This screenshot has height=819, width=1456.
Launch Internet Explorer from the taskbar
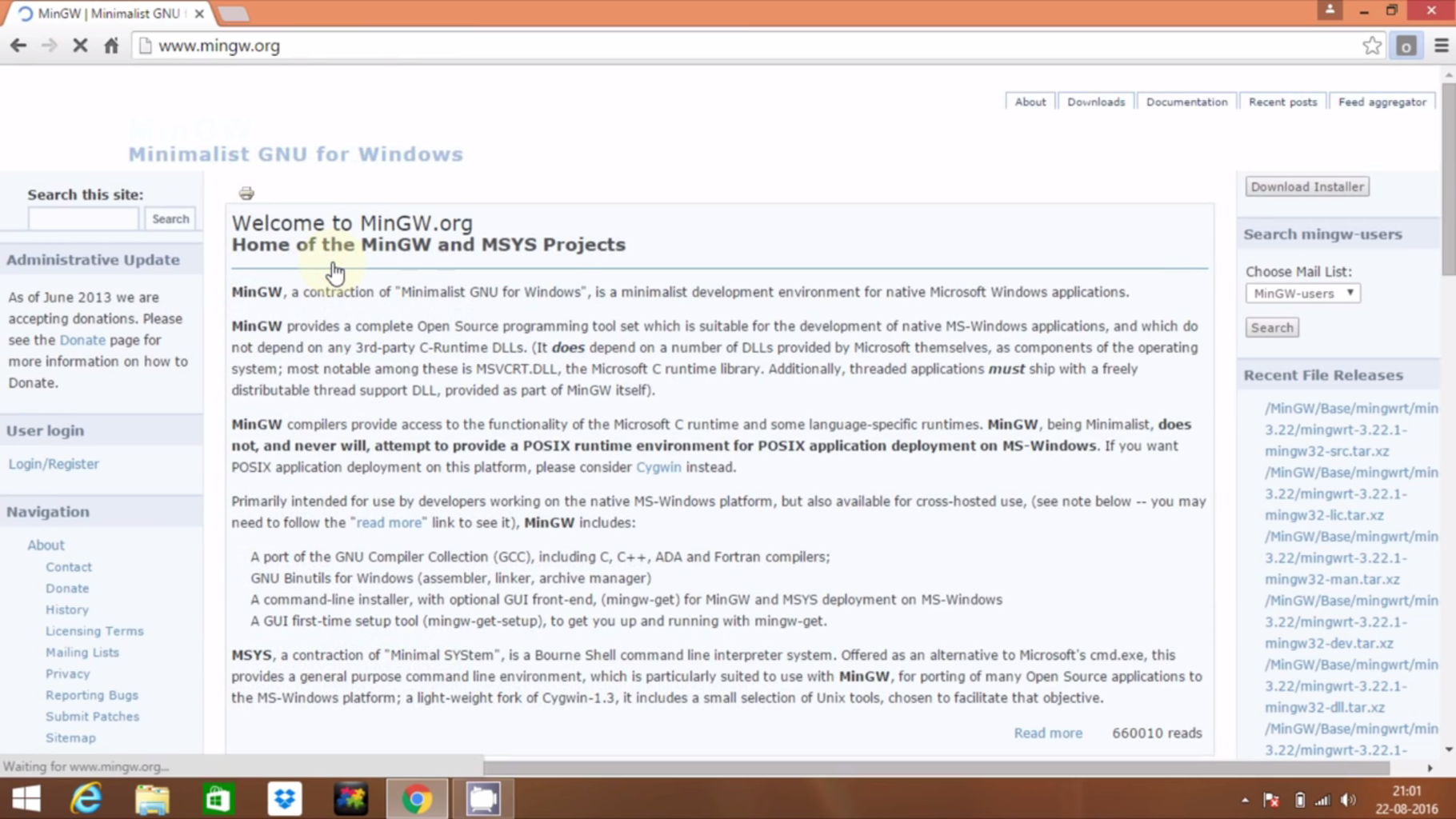[86, 798]
